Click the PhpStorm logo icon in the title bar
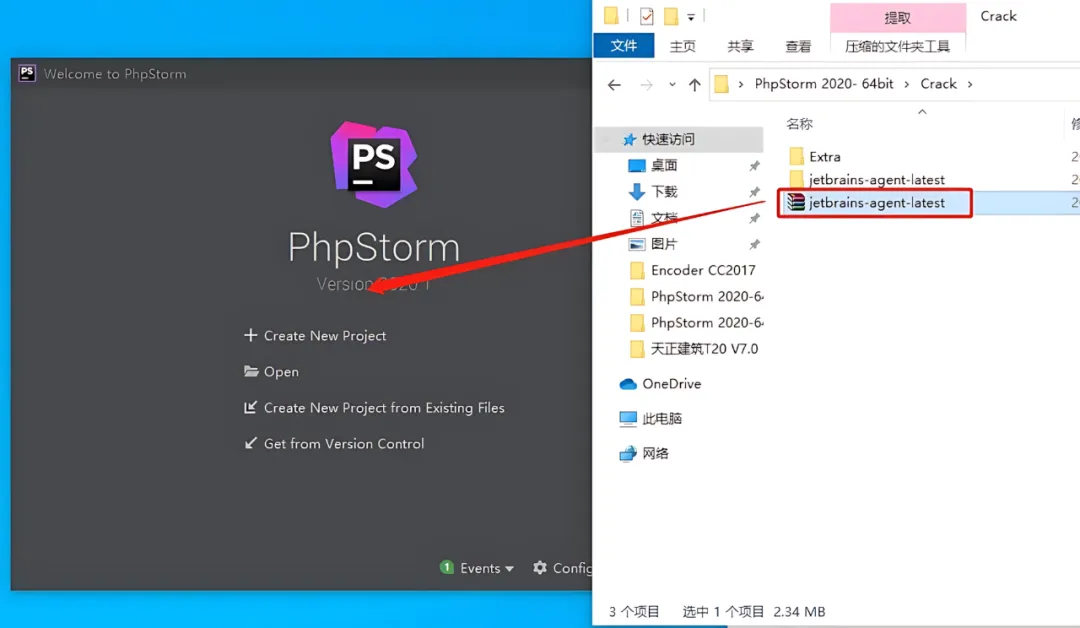1080x628 pixels. 27,73
